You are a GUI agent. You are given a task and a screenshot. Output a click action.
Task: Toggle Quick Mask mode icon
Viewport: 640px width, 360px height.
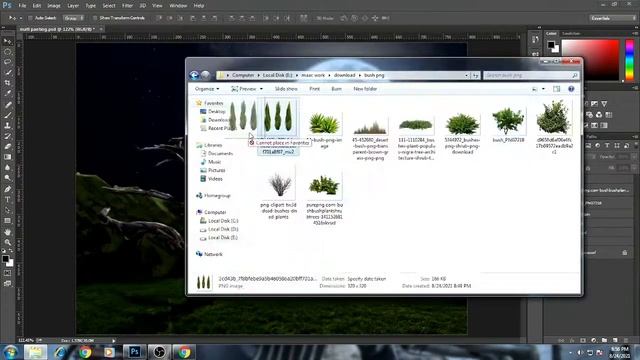[x=7, y=273]
